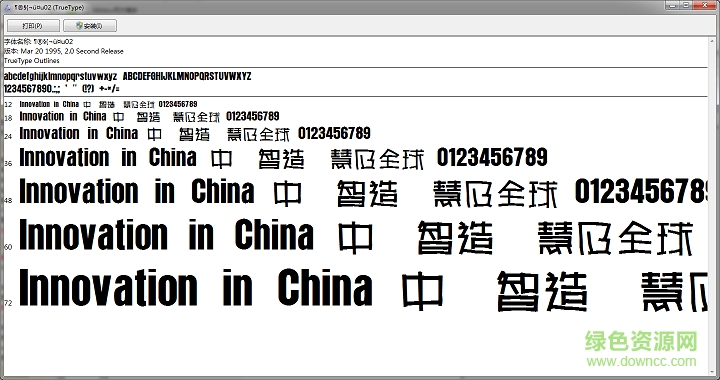Open the font viewer title bar icon
Screen dimensions: 720x380
click(7, 8)
